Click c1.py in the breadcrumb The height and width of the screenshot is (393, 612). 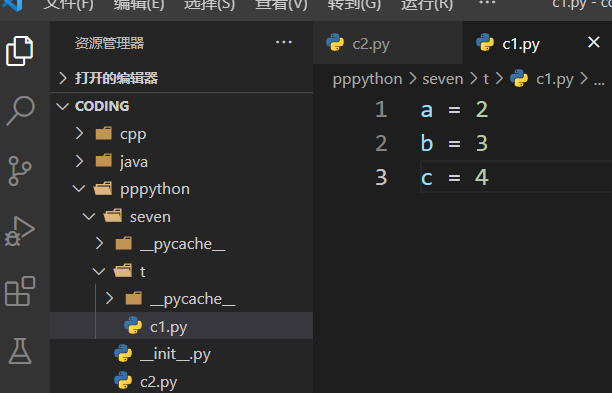click(555, 79)
